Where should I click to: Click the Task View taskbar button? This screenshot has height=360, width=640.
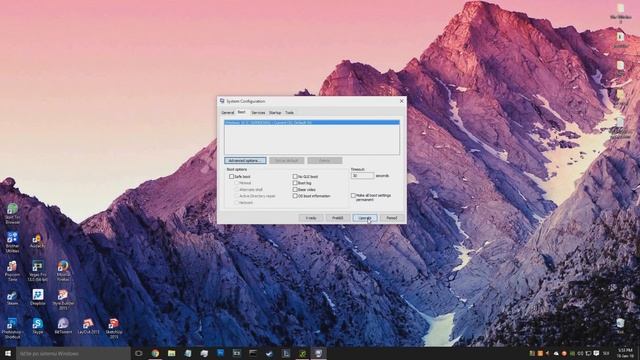coord(139,353)
